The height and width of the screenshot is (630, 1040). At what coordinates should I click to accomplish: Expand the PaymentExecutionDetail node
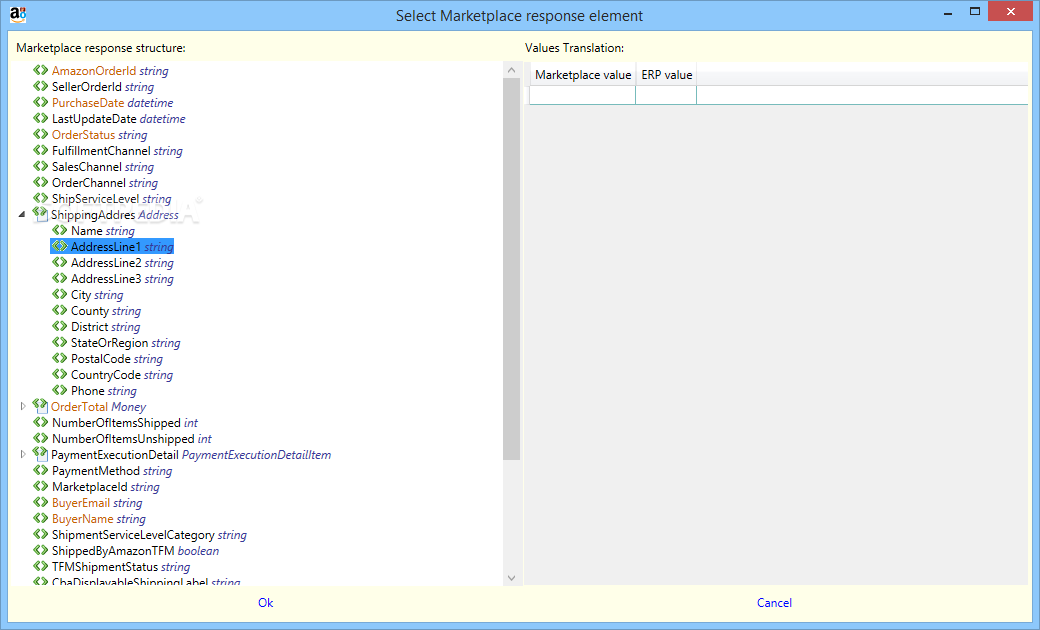tap(23, 454)
